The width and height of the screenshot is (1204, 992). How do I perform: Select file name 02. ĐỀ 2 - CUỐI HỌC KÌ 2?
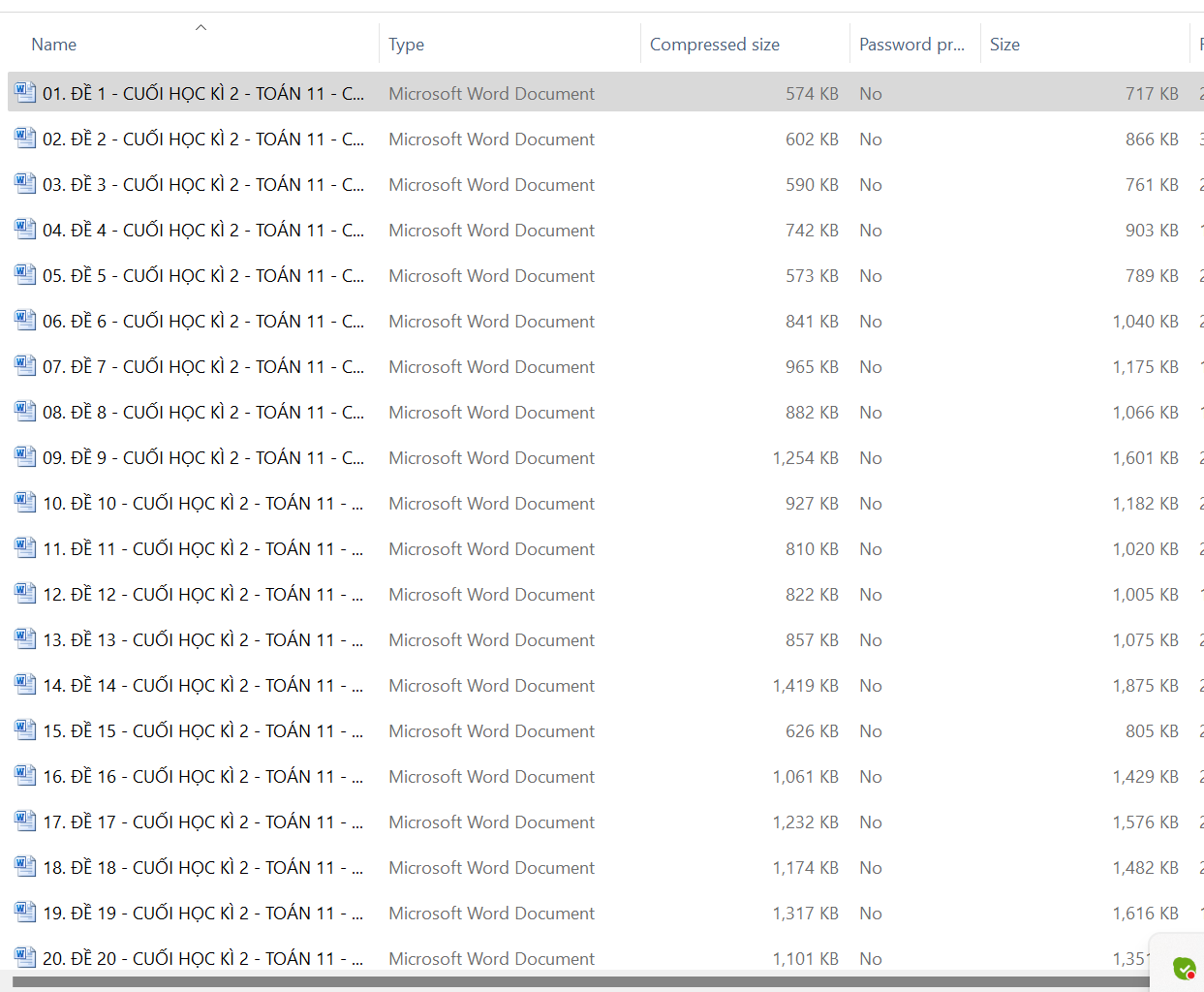(203, 139)
